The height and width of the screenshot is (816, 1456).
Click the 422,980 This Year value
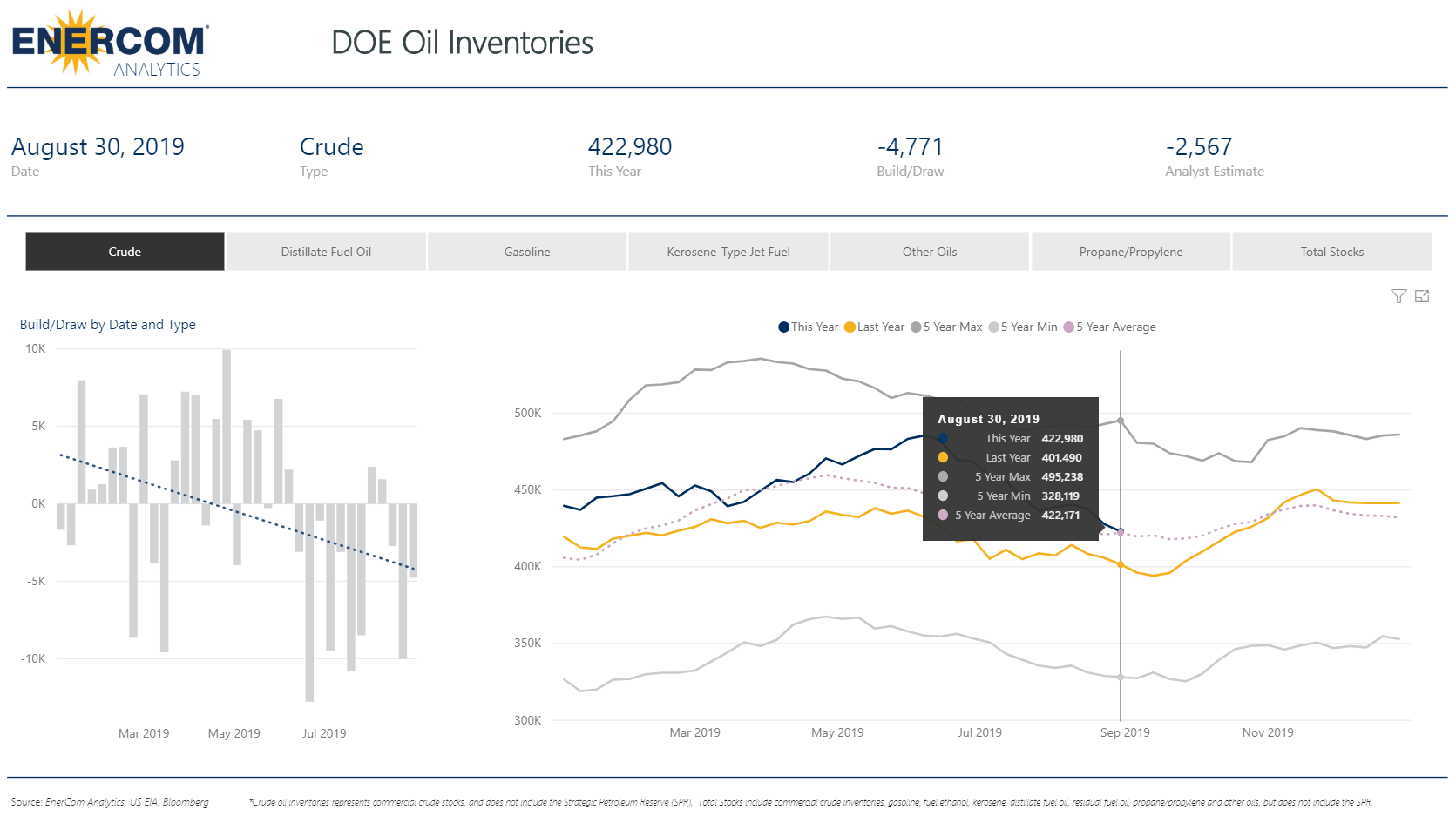[630, 147]
